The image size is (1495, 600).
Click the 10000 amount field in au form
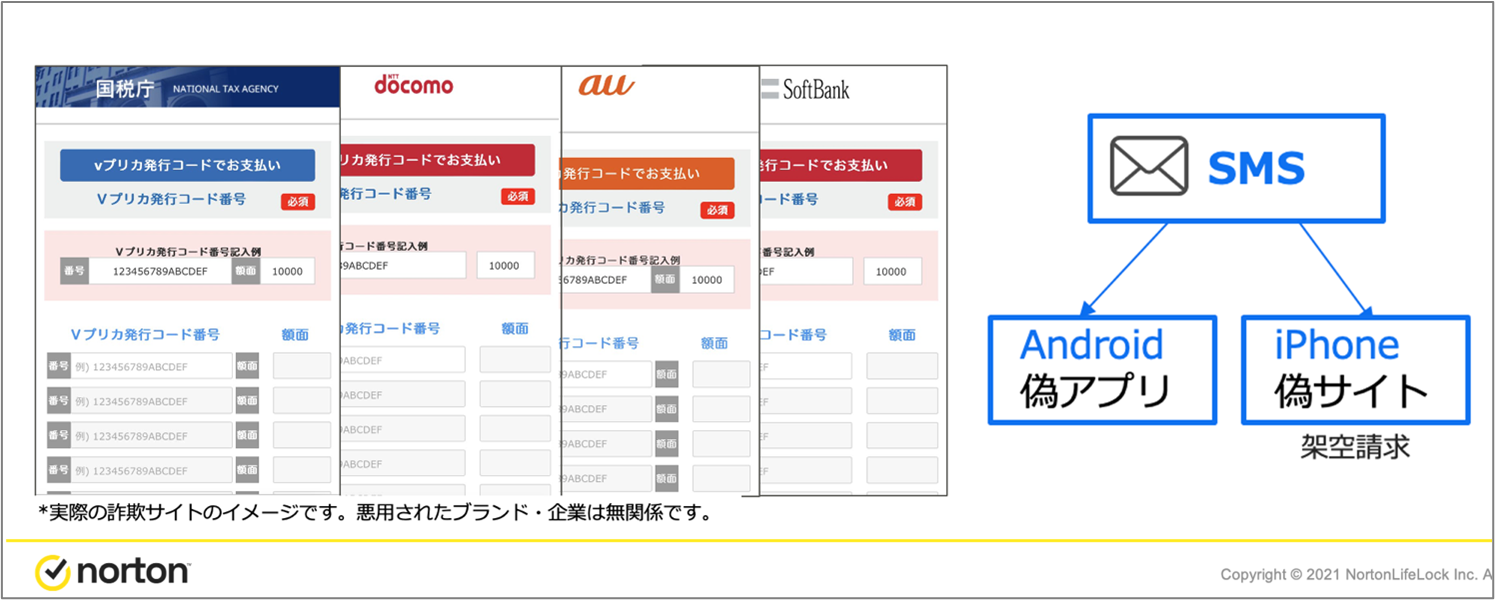click(x=707, y=280)
